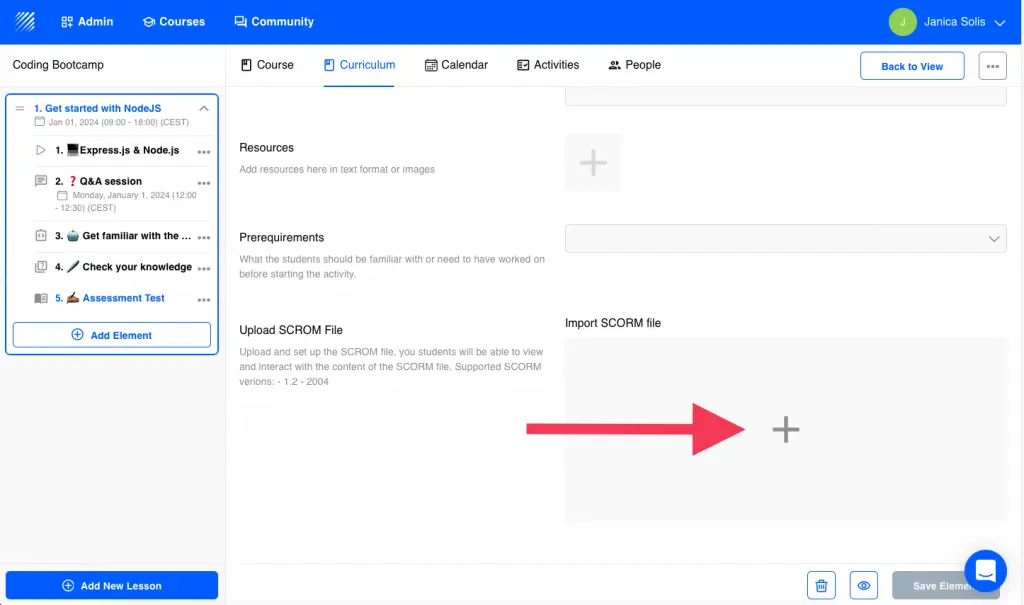Collapse the Get started with NodeJS lesson
Screen dimensions: 1024x605
(204, 107)
